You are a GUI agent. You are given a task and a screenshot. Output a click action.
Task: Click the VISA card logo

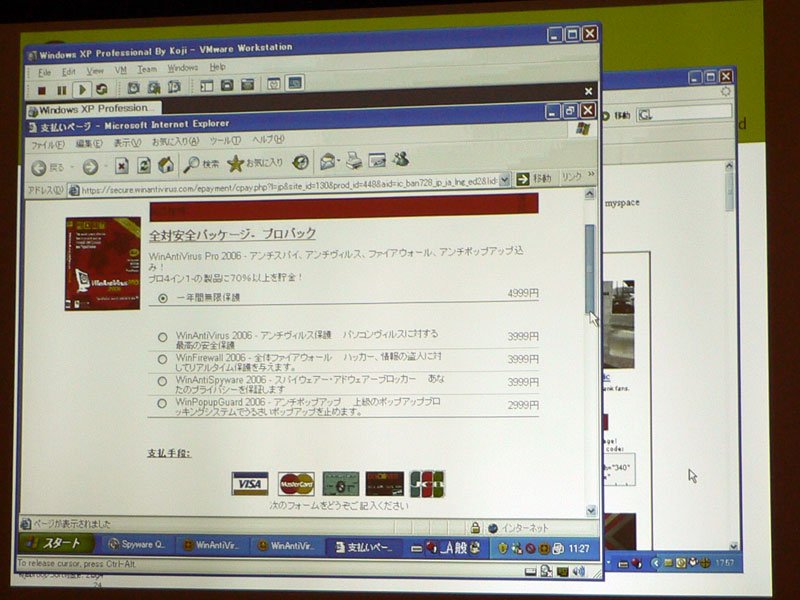pos(250,483)
